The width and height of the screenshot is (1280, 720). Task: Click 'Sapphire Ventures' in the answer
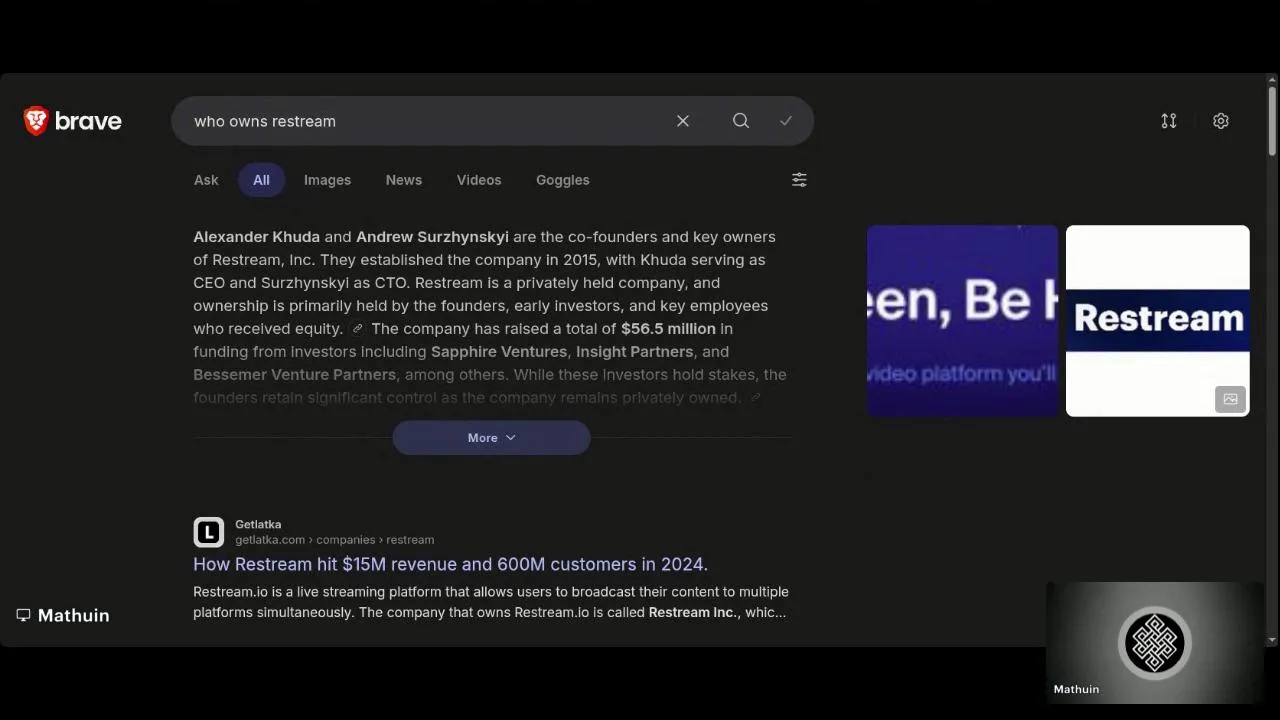(500, 352)
